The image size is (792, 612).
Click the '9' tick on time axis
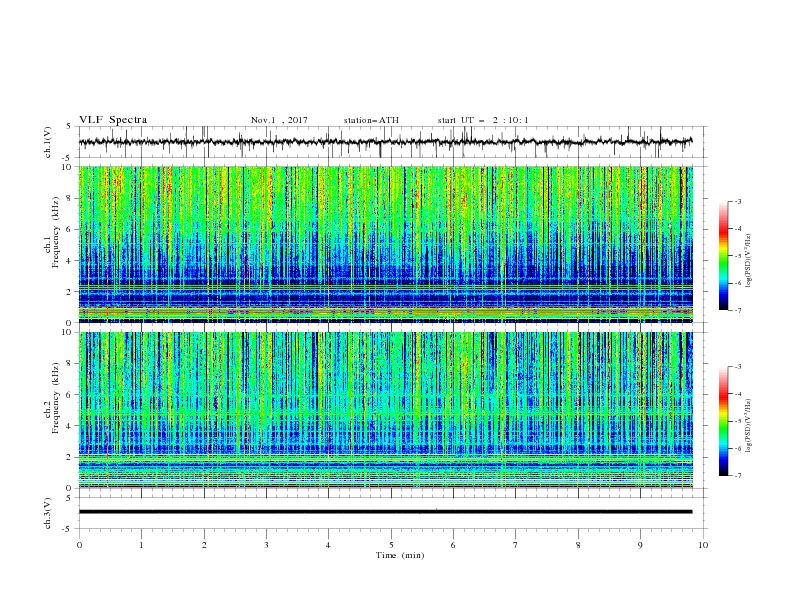640,545
